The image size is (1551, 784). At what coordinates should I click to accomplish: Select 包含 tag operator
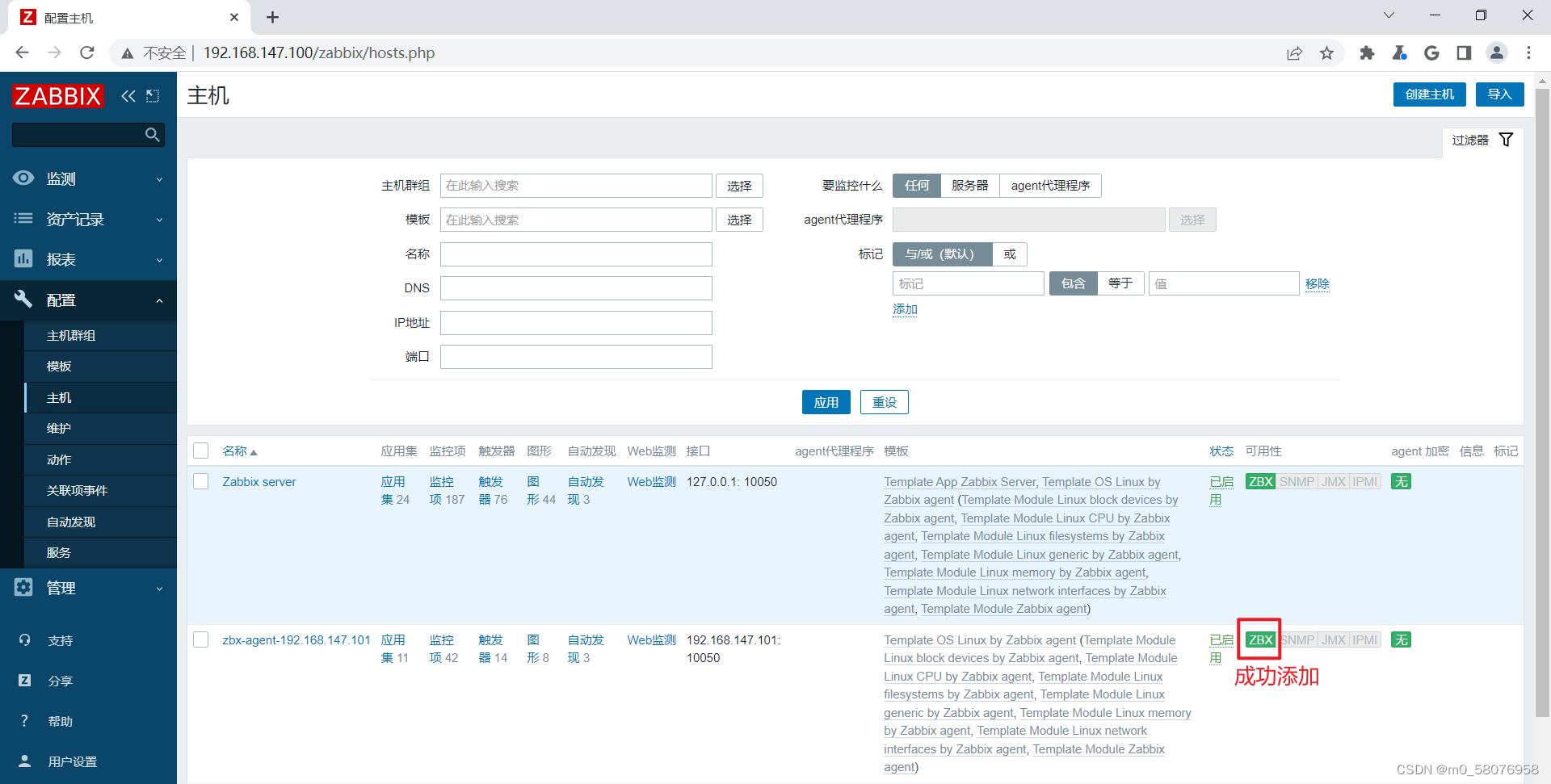click(1073, 283)
